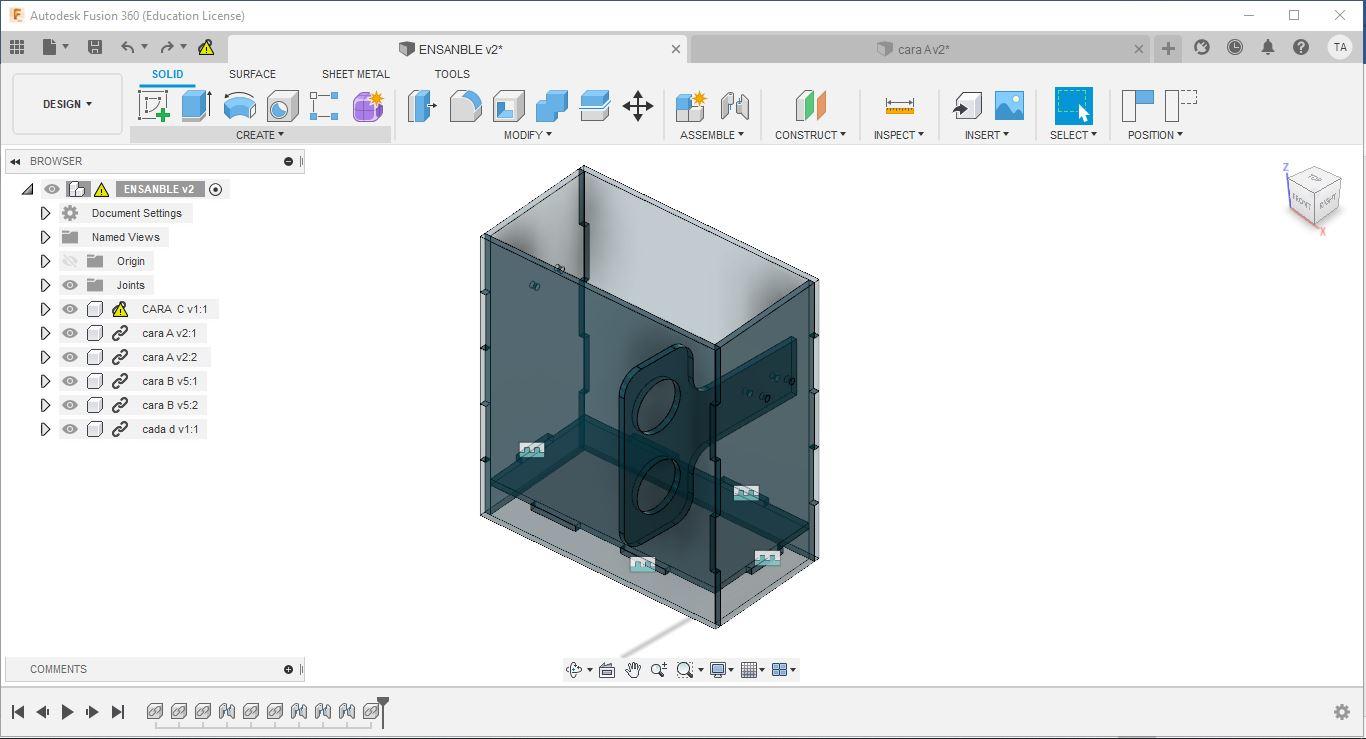1366x739 pixels.
Task: Expand the CARA C v1:1 node
Action: tap(45, 309)
